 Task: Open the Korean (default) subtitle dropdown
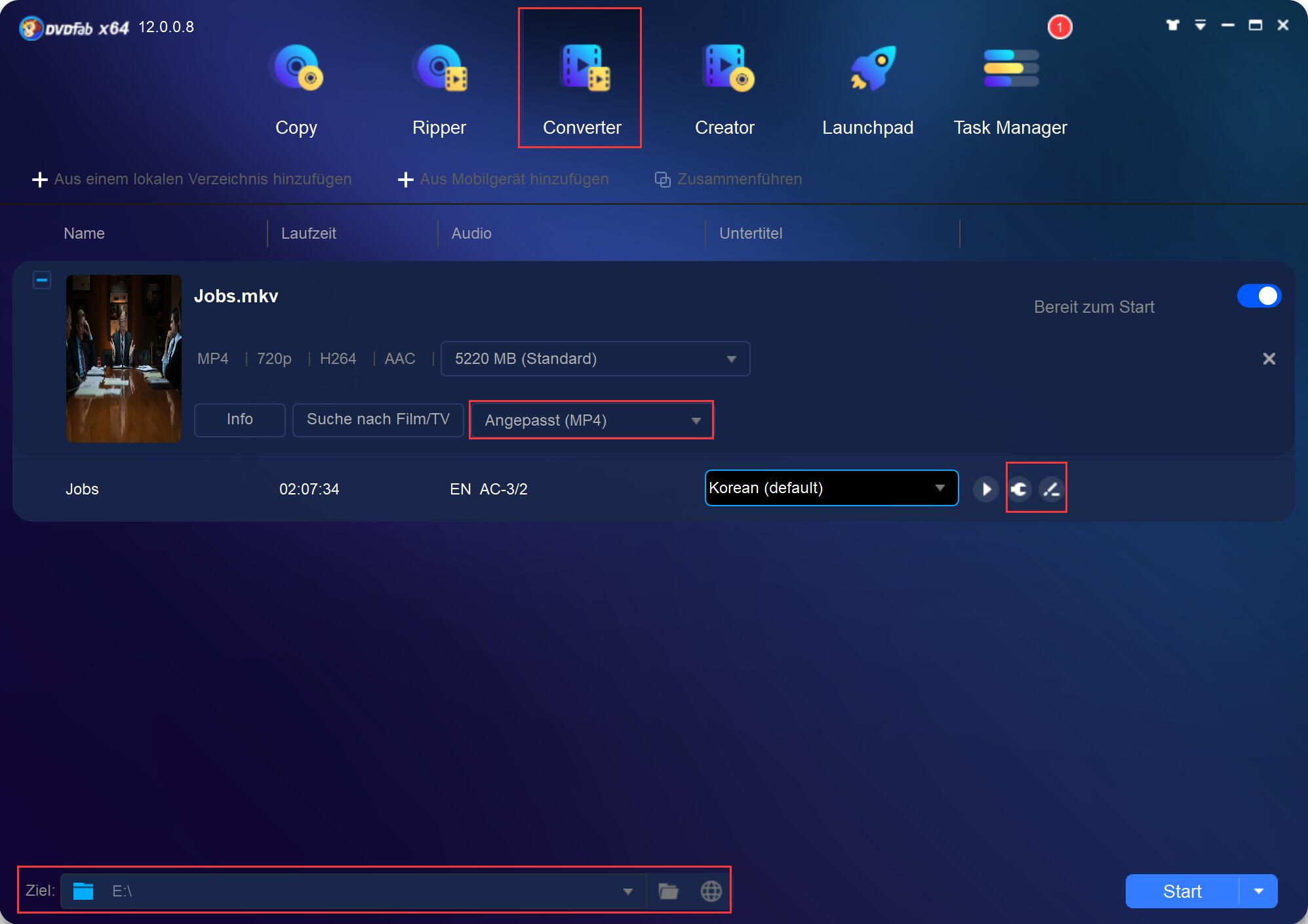831,488
